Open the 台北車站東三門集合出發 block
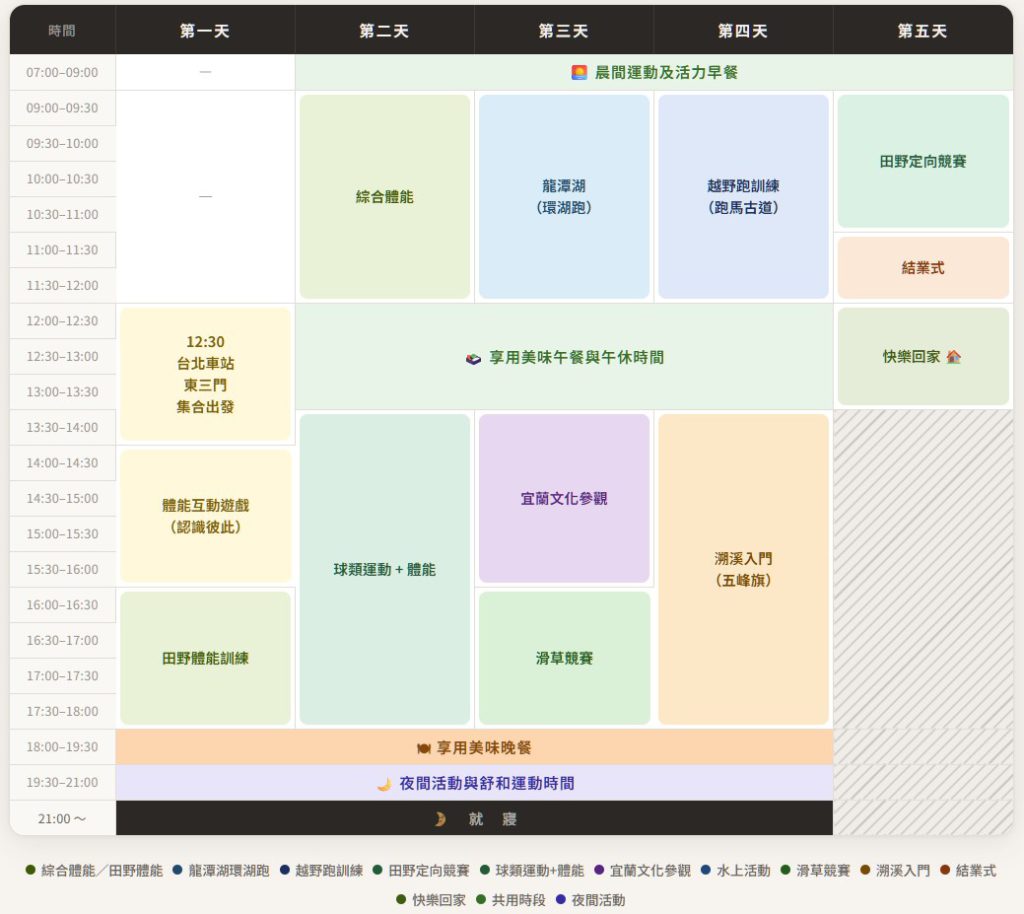Screen dimensions: 1024x914 (x=205, y=374)
